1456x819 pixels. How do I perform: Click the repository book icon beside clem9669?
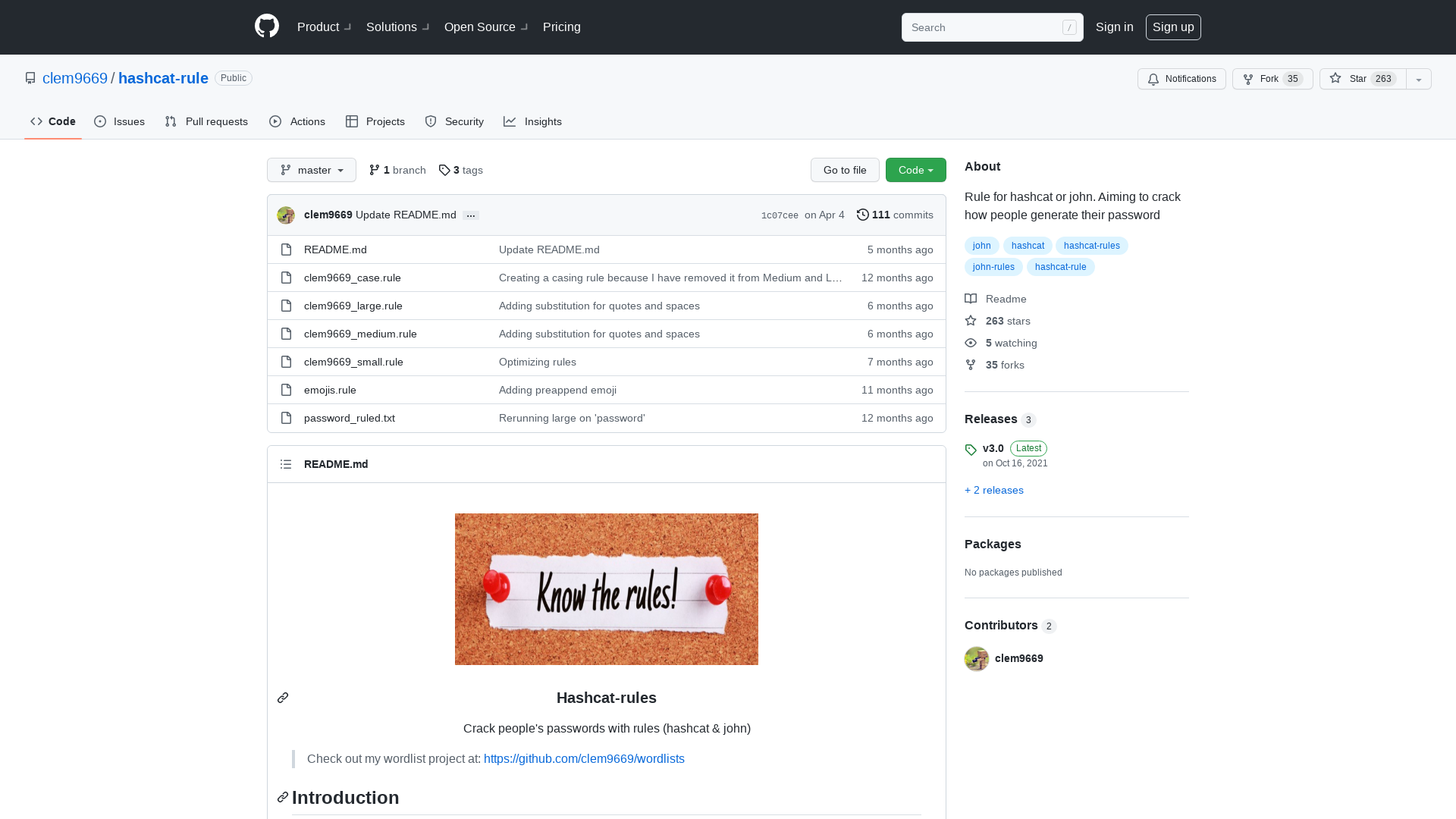pyautogui.click(x=30, y=78)
